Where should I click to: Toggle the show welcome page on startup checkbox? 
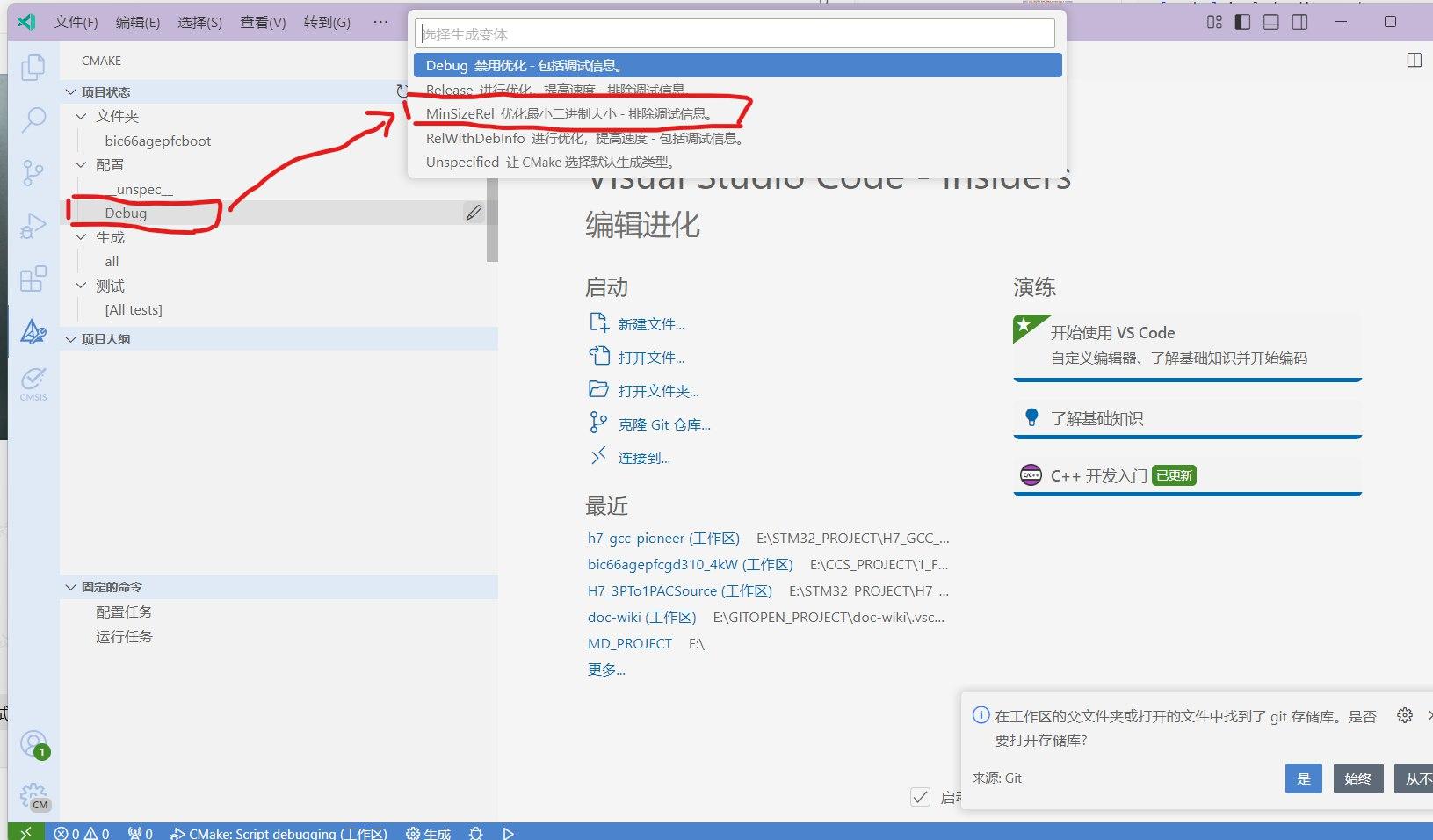[x=920, y=797]
